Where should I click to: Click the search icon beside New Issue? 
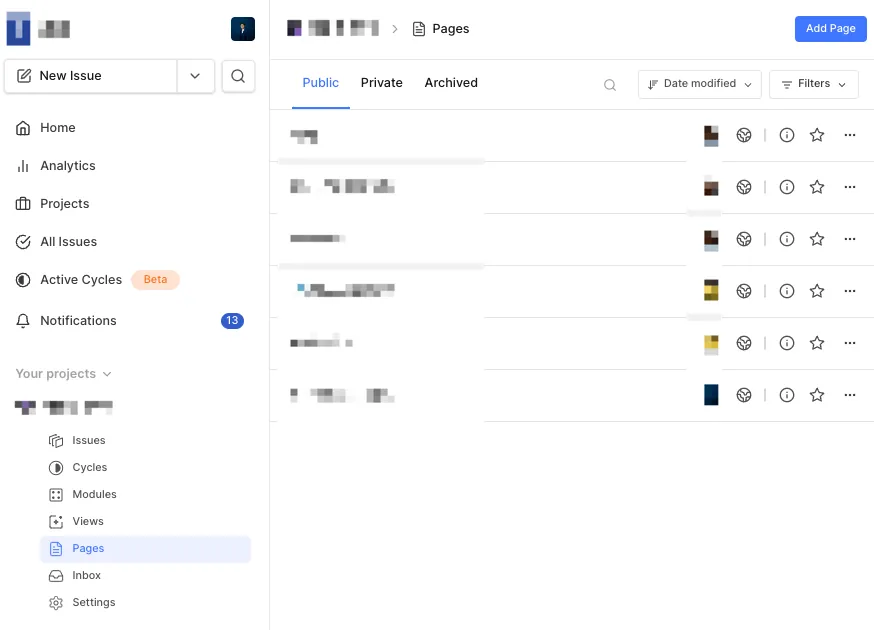pos(238,76)
